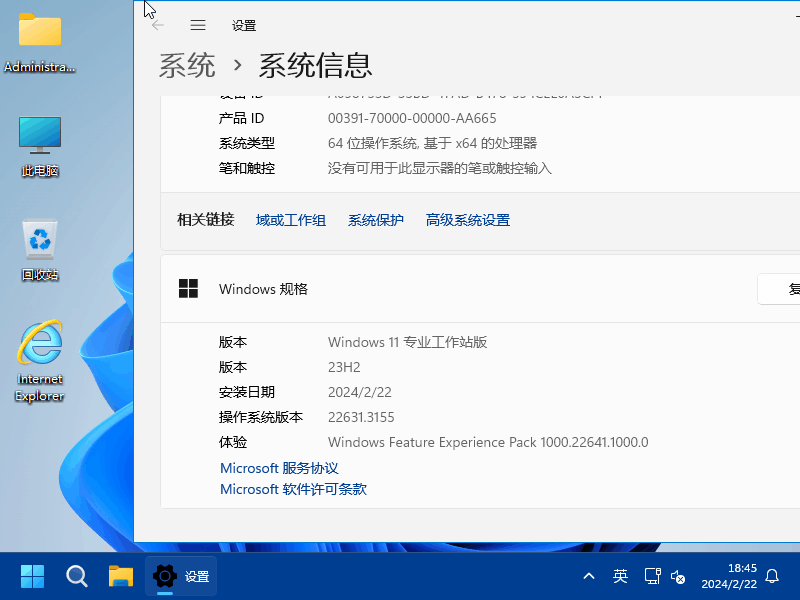
Task: Click the Windows Feature Experience Pack value
Action: pyautogui.click(x=488, y=442)
